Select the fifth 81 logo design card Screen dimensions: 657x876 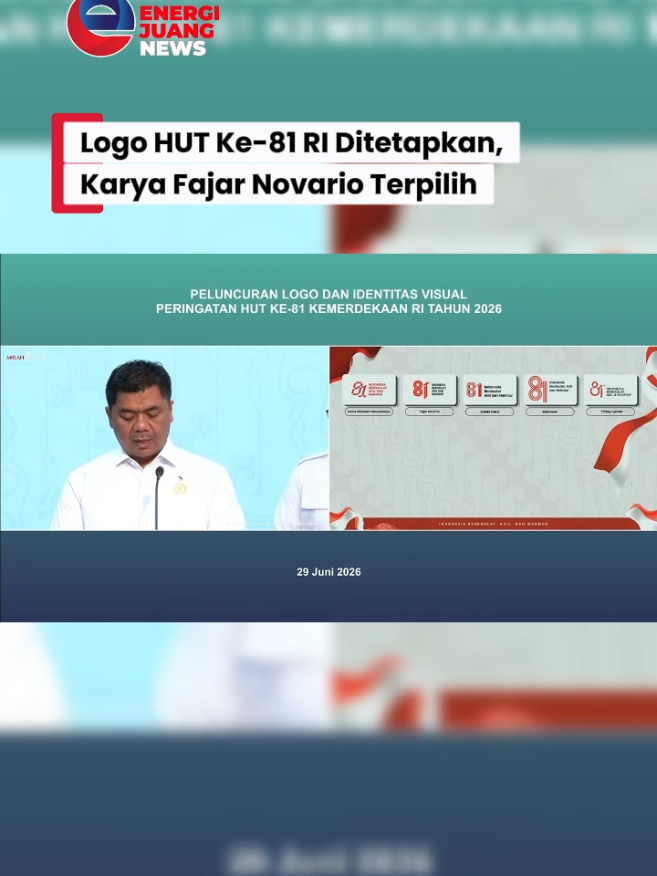[x=611, y=389]
